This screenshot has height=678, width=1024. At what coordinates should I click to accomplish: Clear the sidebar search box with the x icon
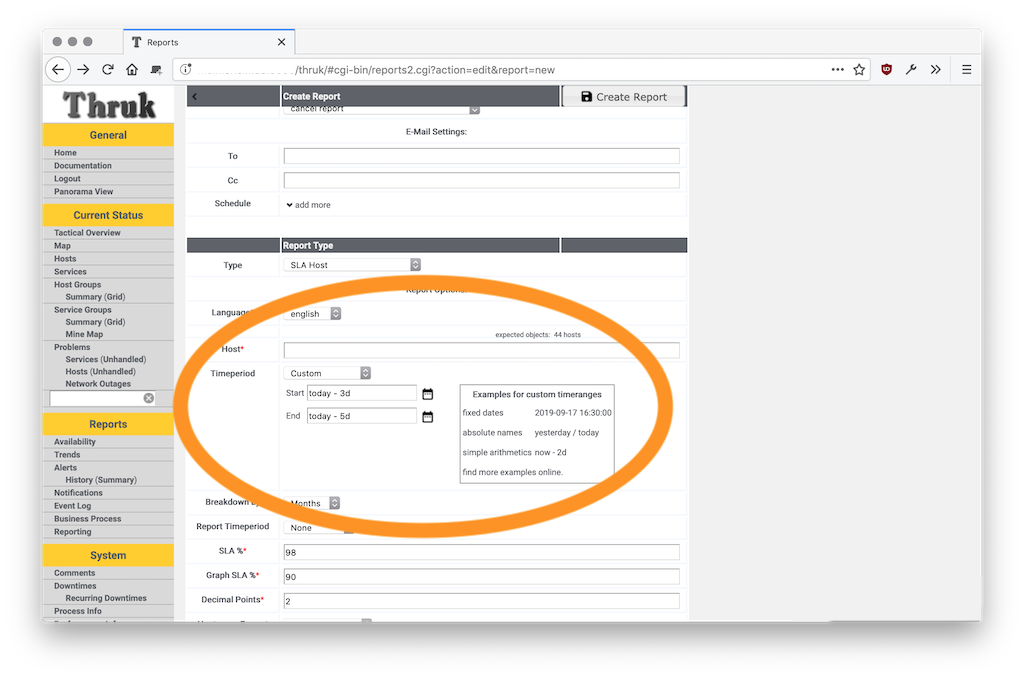(x=149, y=398)
